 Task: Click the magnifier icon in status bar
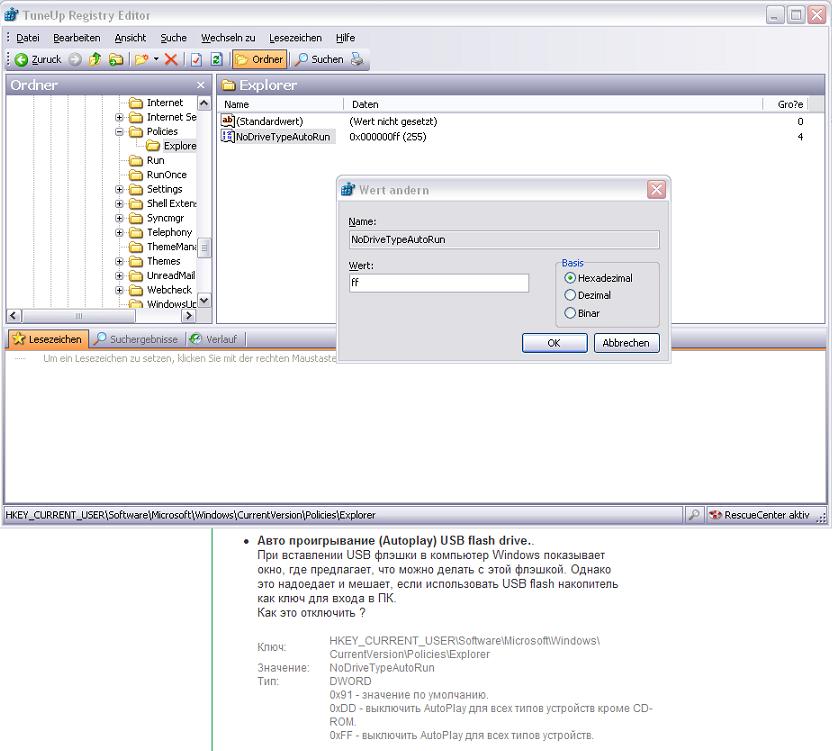pyautogui.click(x=694, y=515)
